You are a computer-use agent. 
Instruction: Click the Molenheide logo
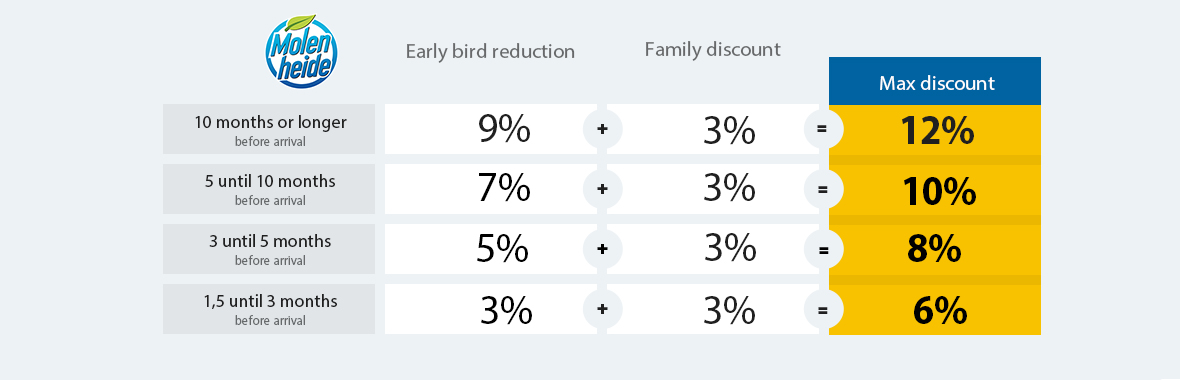click(301, 50)
